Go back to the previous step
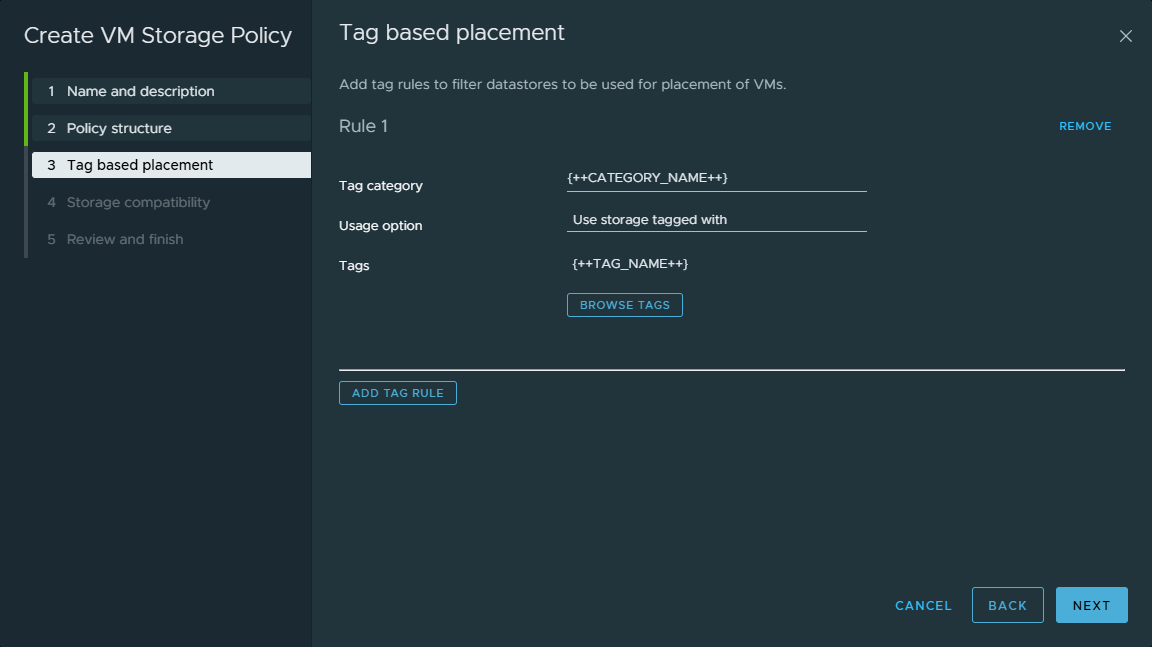The width and height of the screenshot is (1152, 647). (1007, 605)
